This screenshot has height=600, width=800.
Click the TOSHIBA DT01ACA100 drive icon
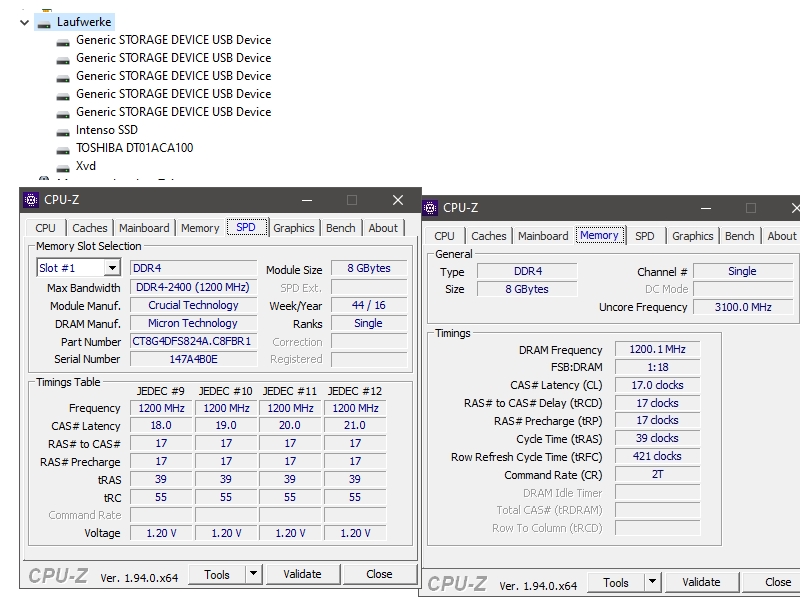(63, 148)
